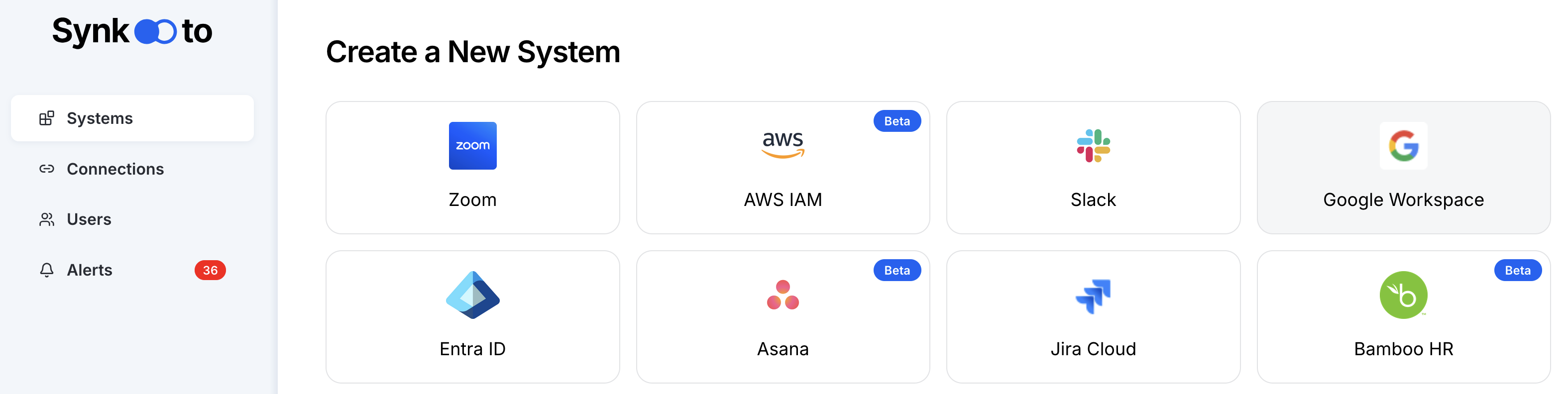Click the Bamboo HR green logo

click(x=1403, y=295)
